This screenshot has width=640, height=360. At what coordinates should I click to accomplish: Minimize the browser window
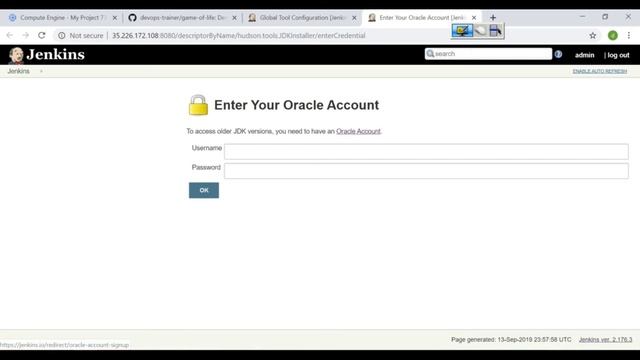point(582,17)
